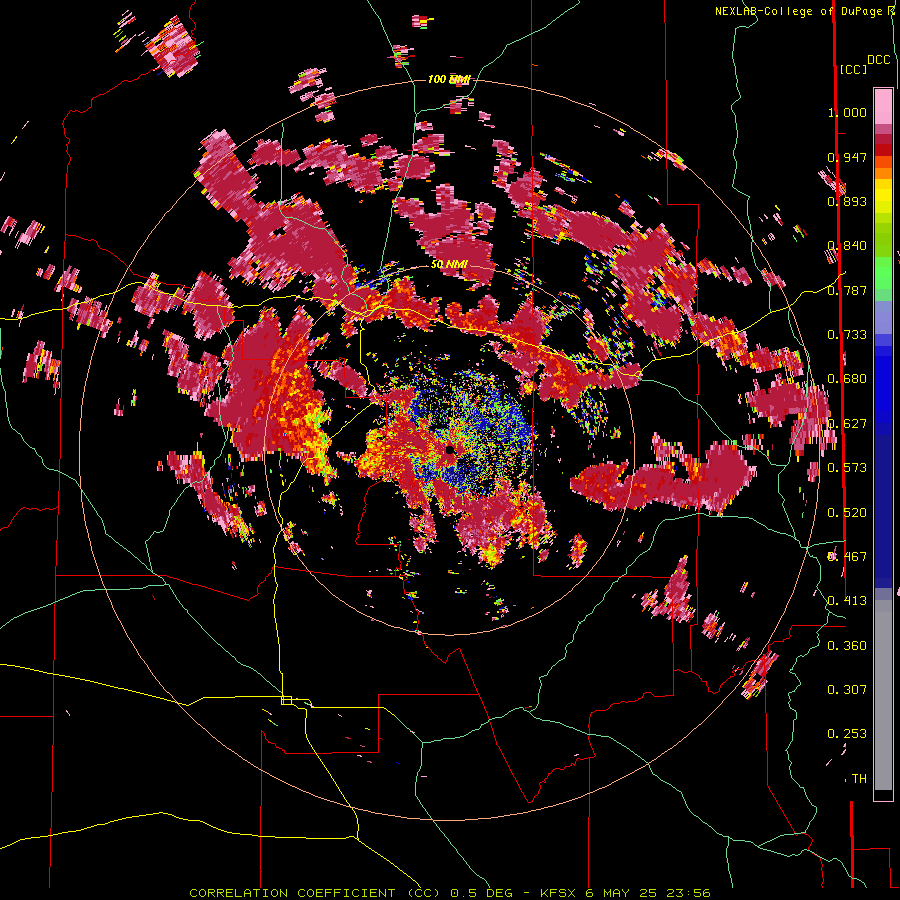
Task: Select the 0.360 scale value
Action: pyautogui.click(x=847, y=646)
